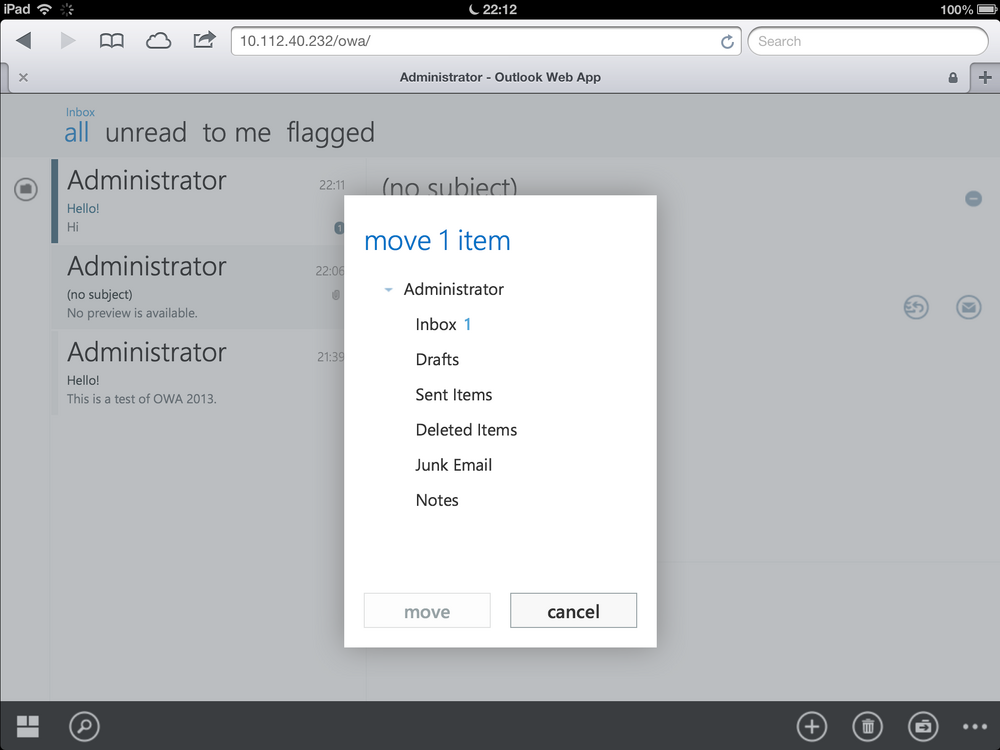Click the reply all icon in reading pane
This screenshot has width=1000, height=750.
point(916,307)
